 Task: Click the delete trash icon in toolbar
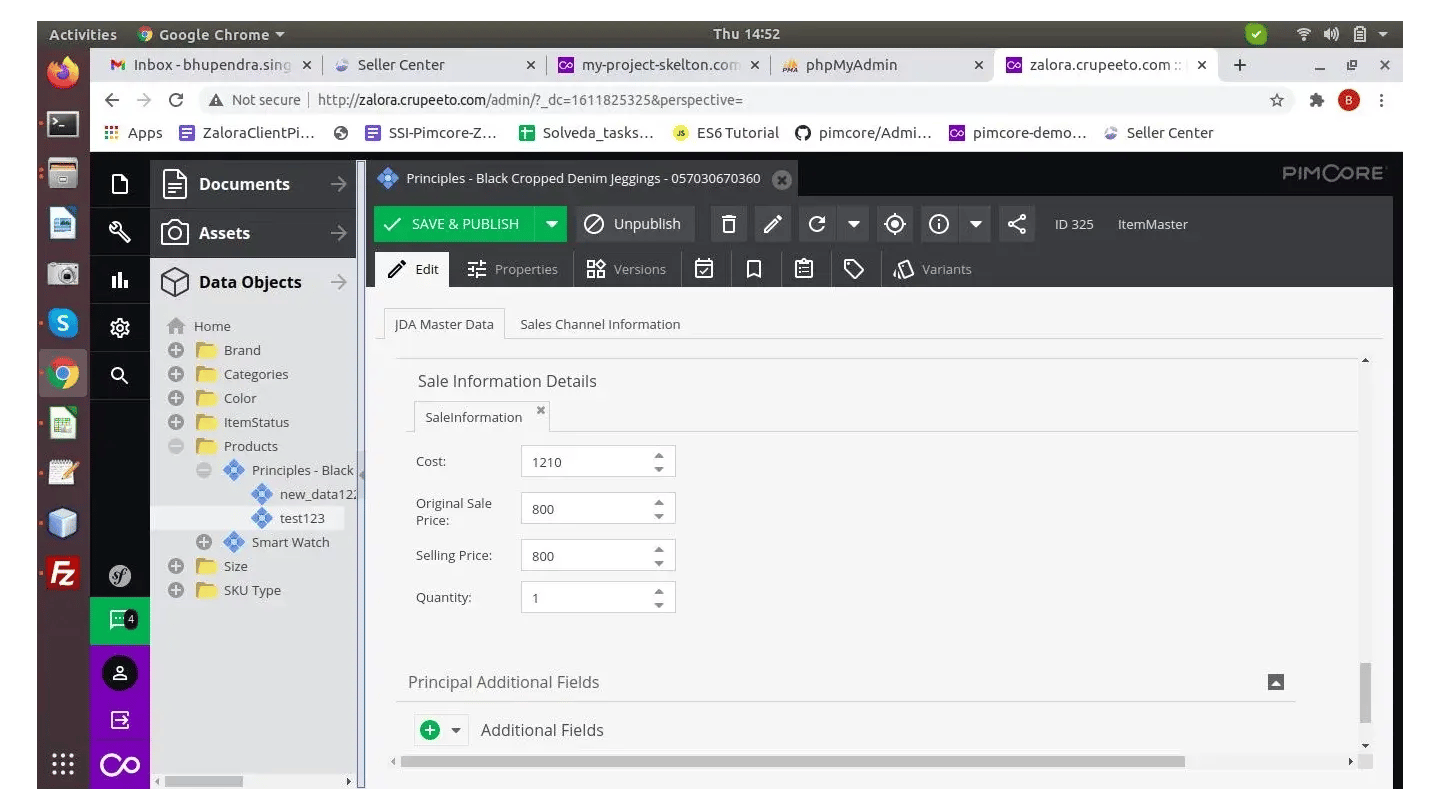click(729, 224)
